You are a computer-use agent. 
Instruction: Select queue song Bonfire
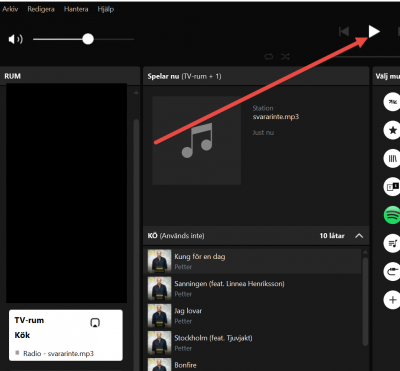tap(253, 364)
